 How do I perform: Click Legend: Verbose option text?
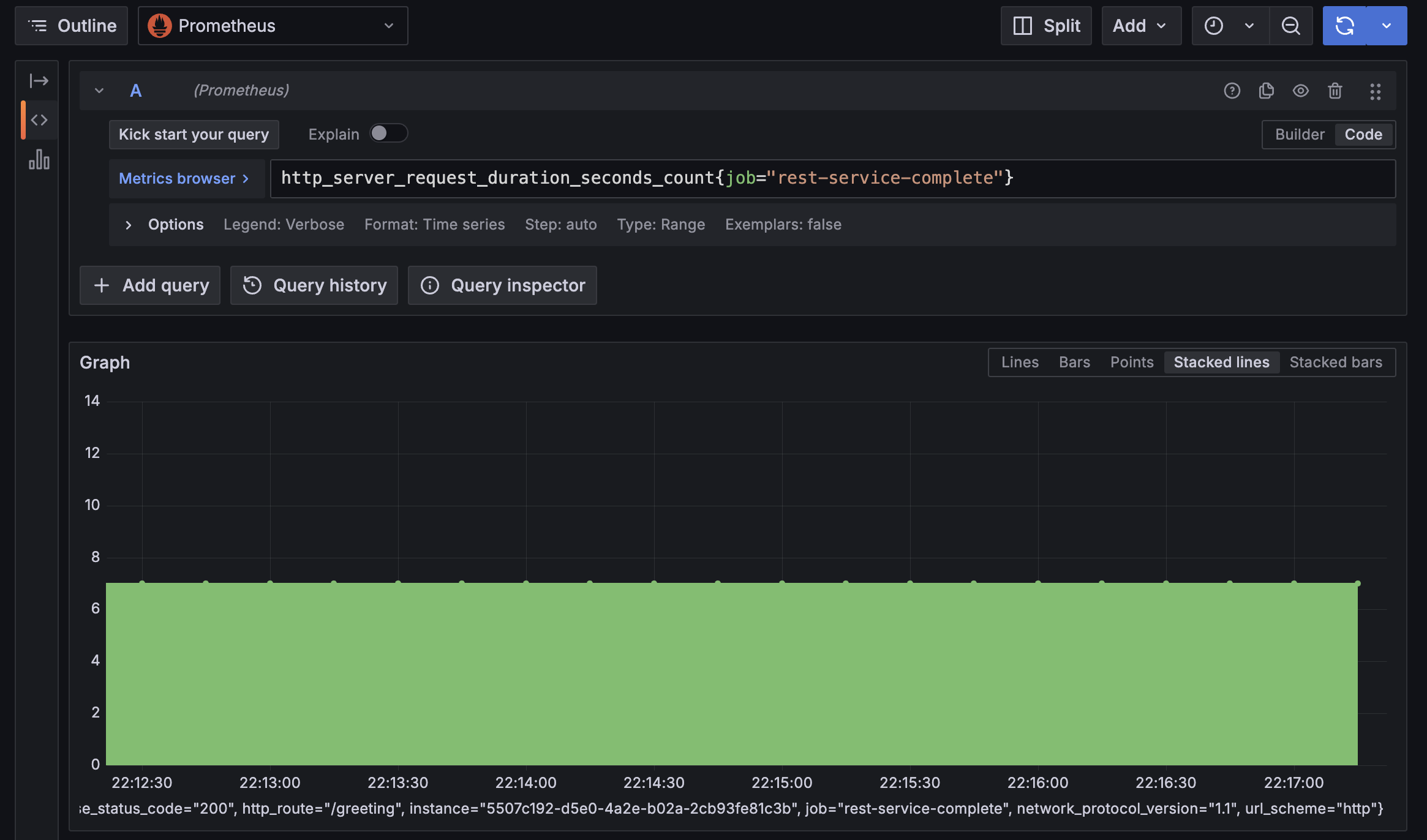coord(284,225)
